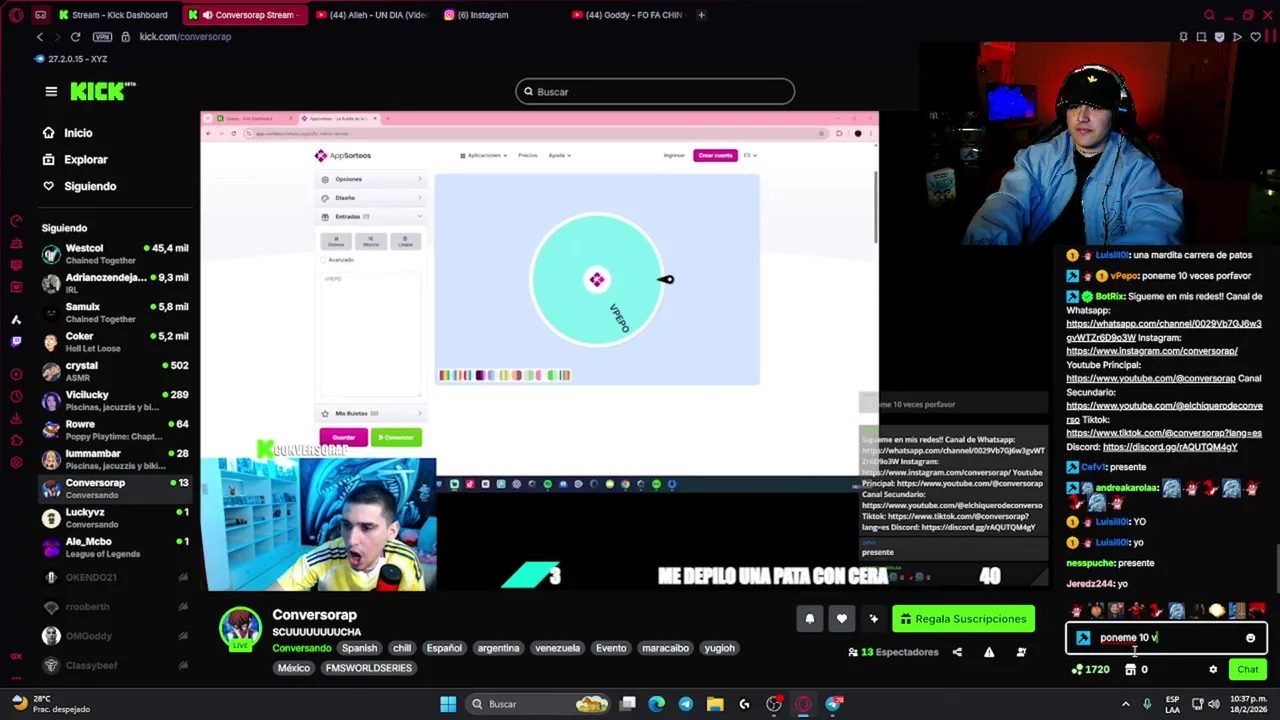Share the stream with the share icon
The width and height of the screenshot is (1280, 720).
957,652
